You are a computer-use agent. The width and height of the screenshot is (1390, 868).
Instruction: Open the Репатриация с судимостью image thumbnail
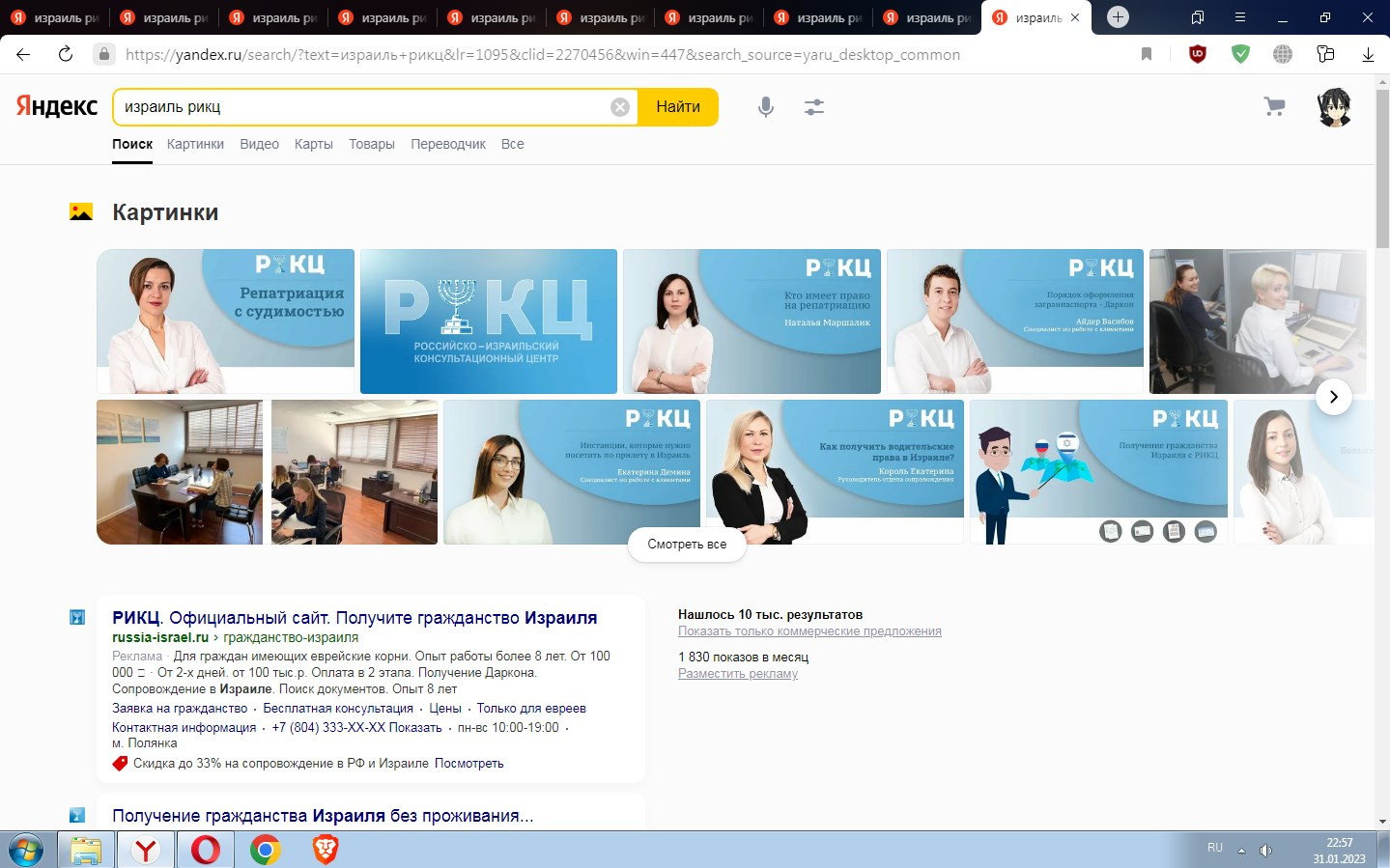(226, 322)
